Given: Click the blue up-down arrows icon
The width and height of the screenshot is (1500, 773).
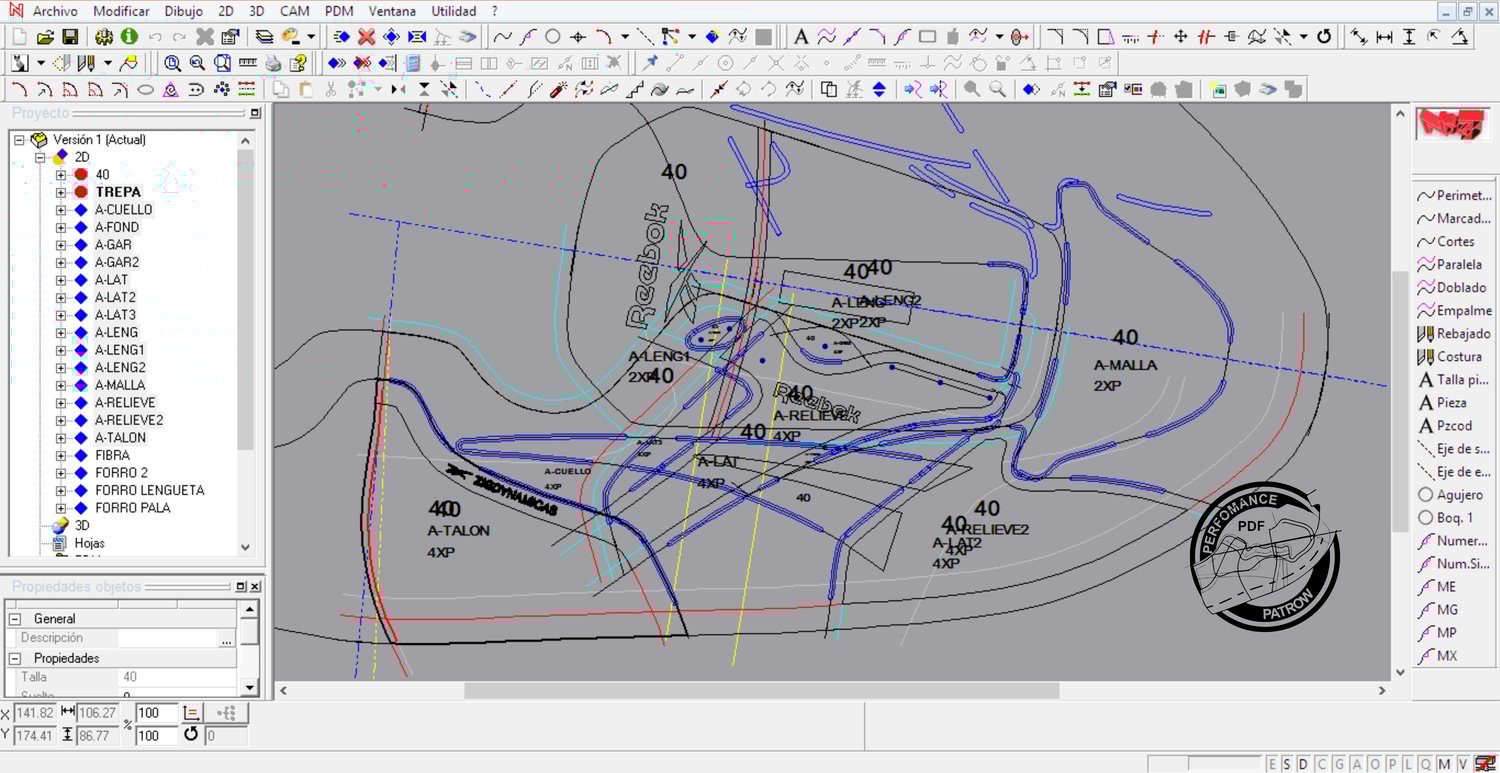Looking at the screenshot, I should (x=879, y=89).
